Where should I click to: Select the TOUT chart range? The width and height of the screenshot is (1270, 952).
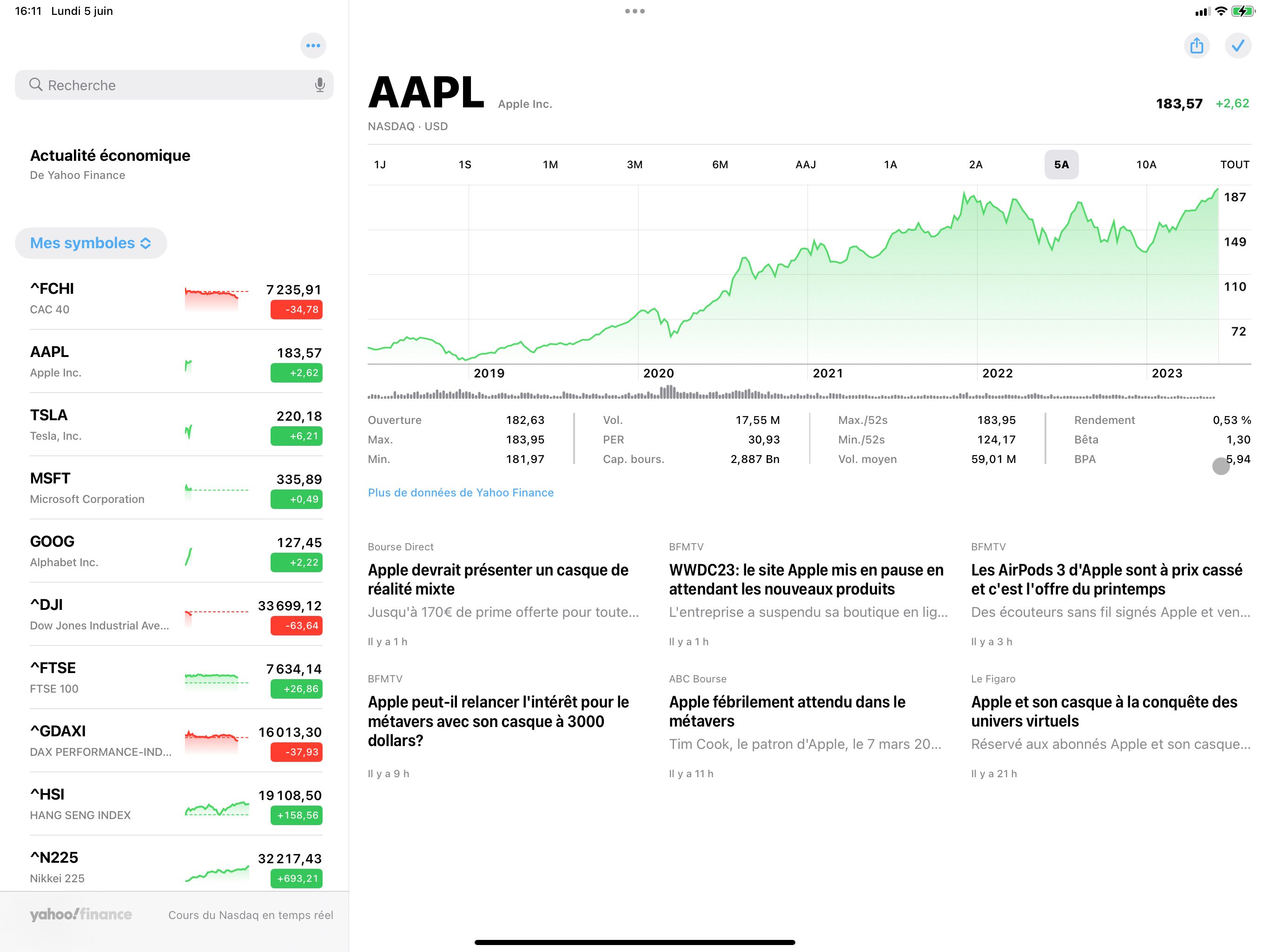coord(1234,165)
